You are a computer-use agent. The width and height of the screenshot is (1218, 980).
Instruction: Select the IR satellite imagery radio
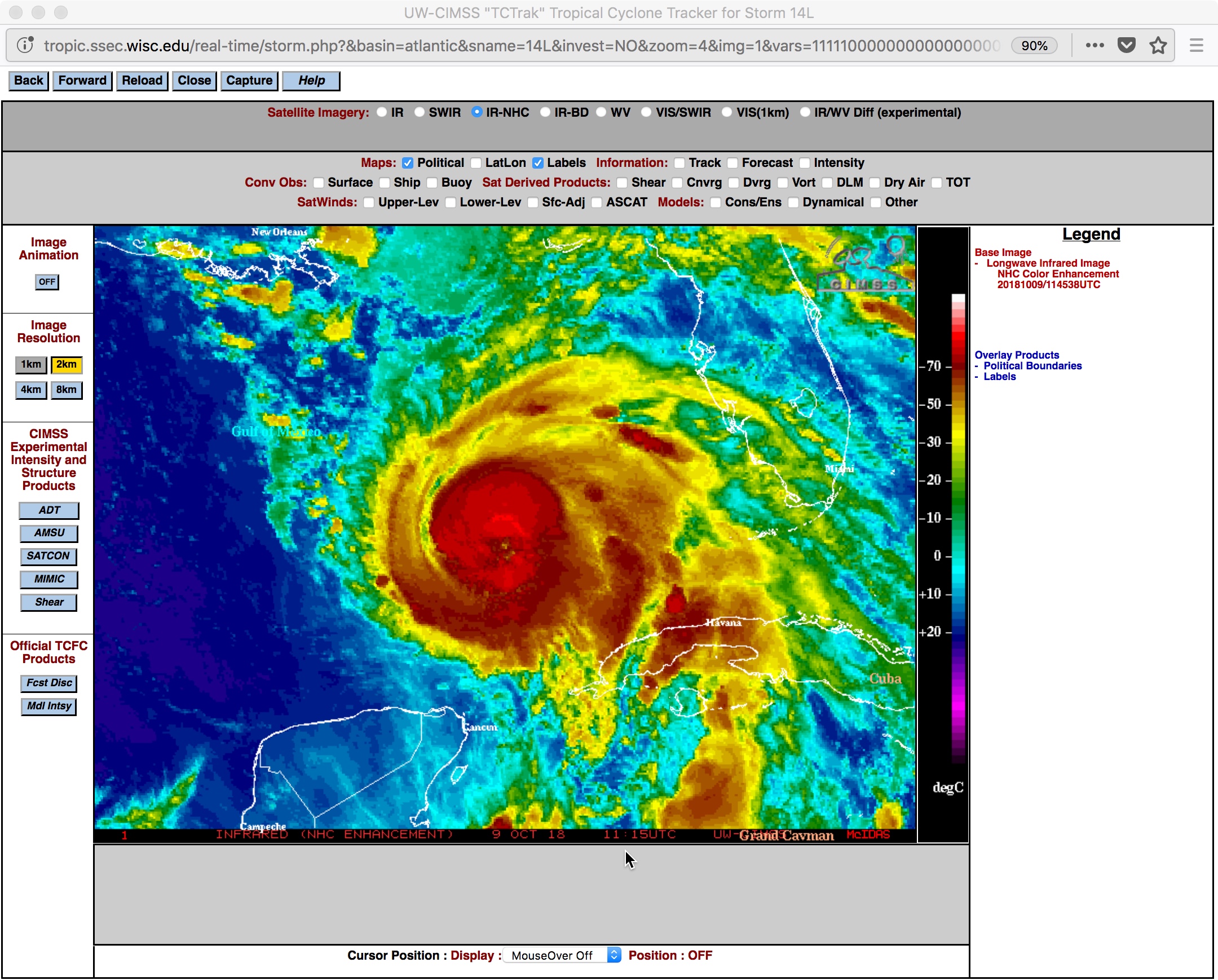click(x=382, y=112)
